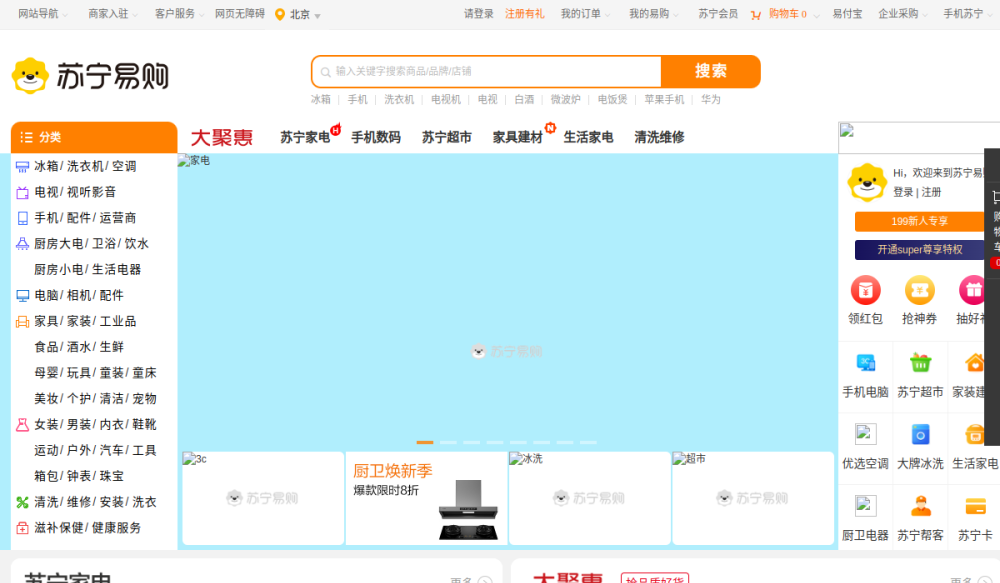The height and width of the screenshot is (583, 1000).
Task: Click the 注册 link in welcome panel
Action: tap(931, 192)
